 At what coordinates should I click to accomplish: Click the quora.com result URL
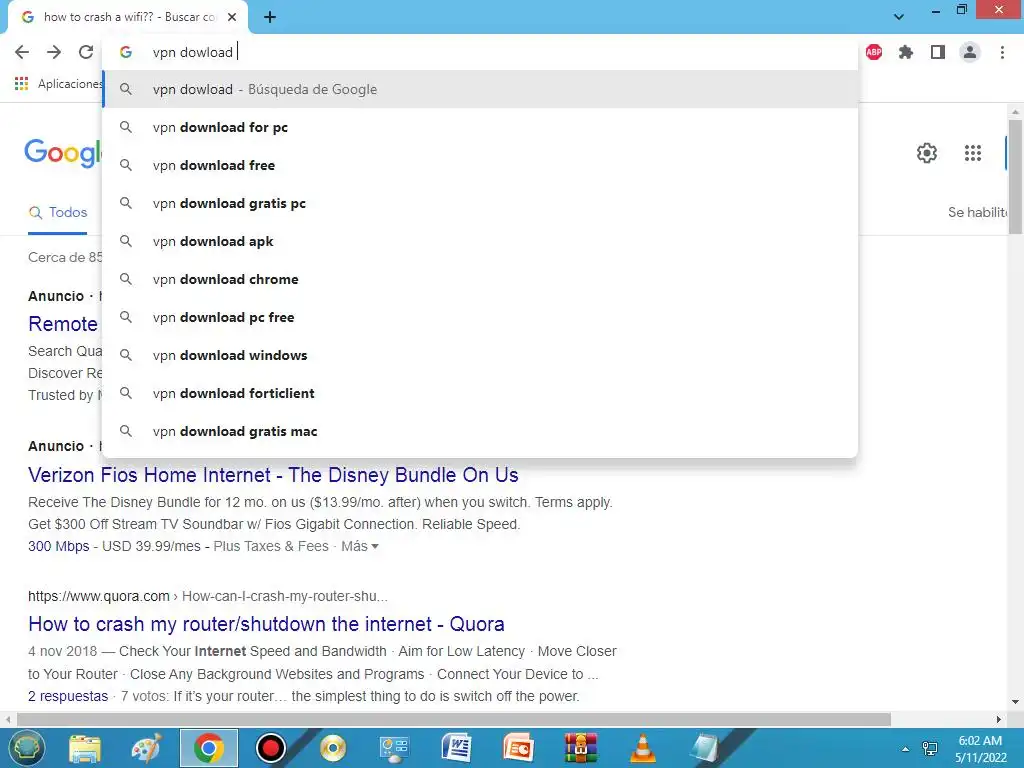[208, 596]
